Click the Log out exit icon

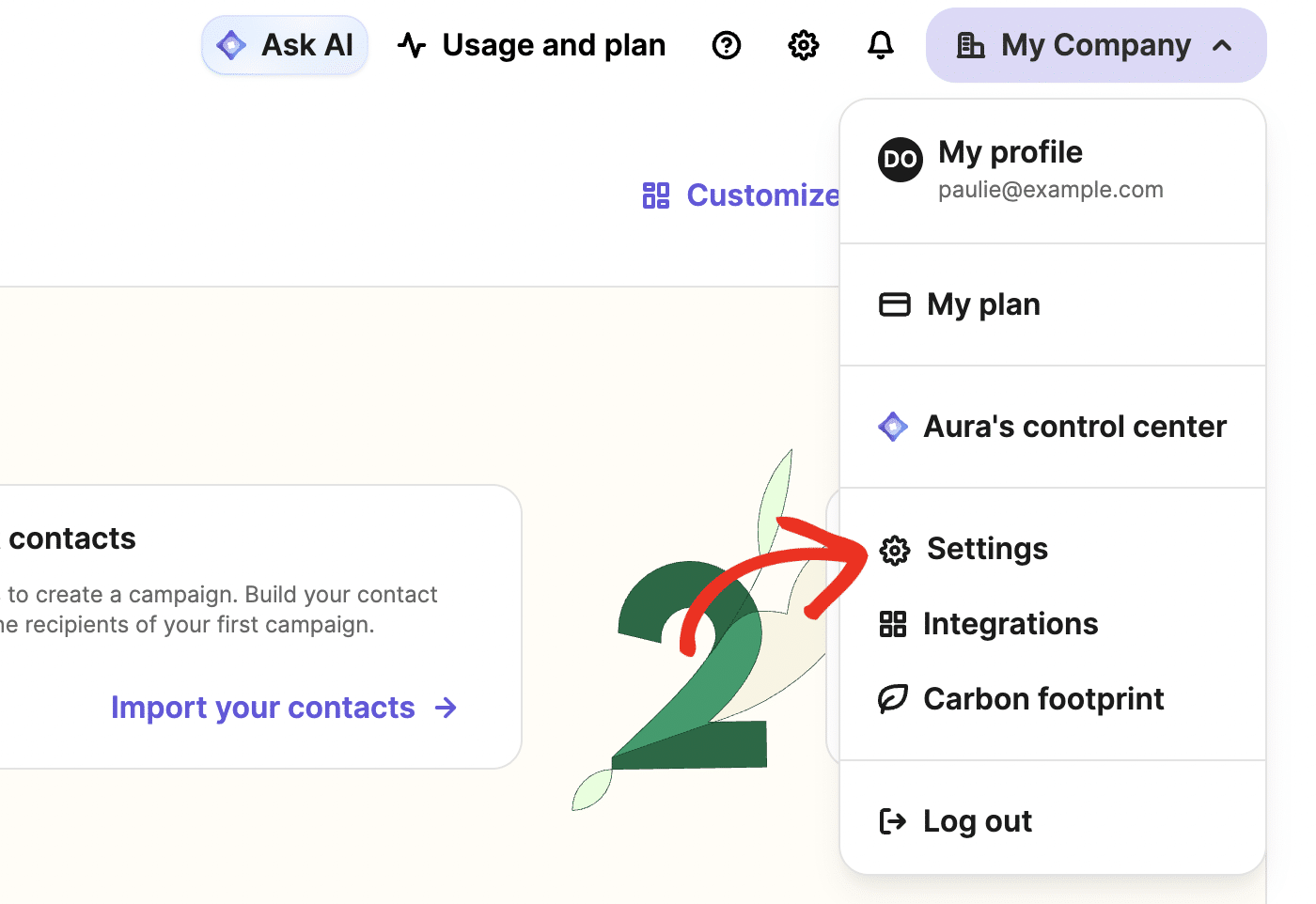click(893, 820)
